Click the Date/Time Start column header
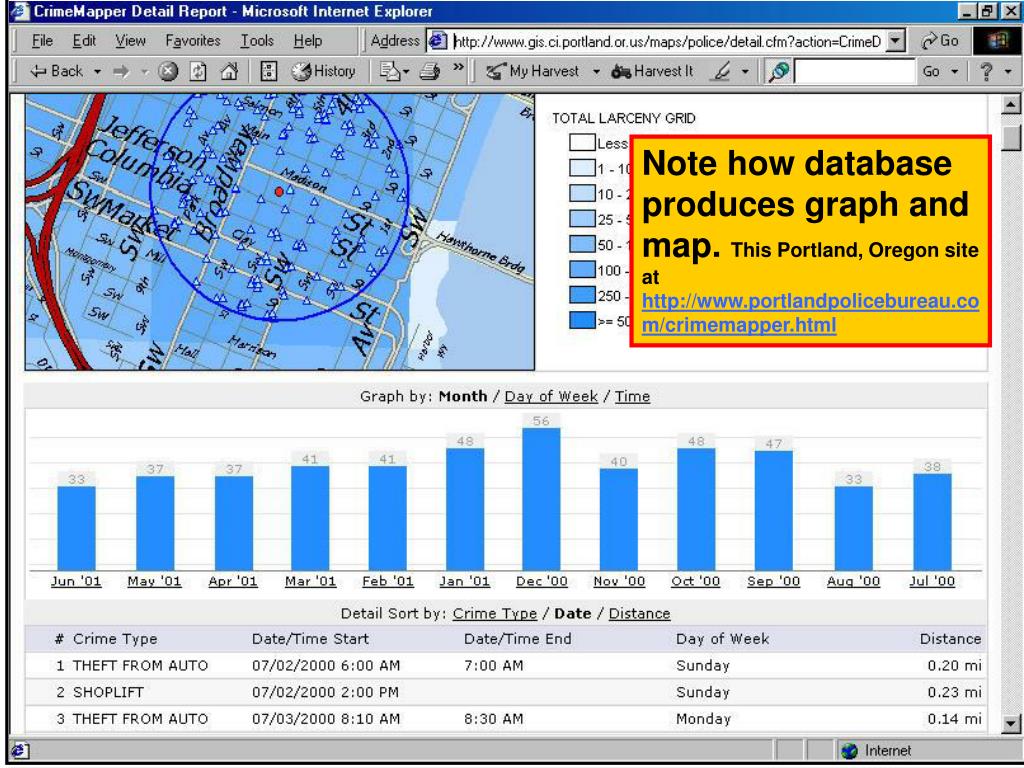Screen dimensions: 1024x768 click(310, 639)
